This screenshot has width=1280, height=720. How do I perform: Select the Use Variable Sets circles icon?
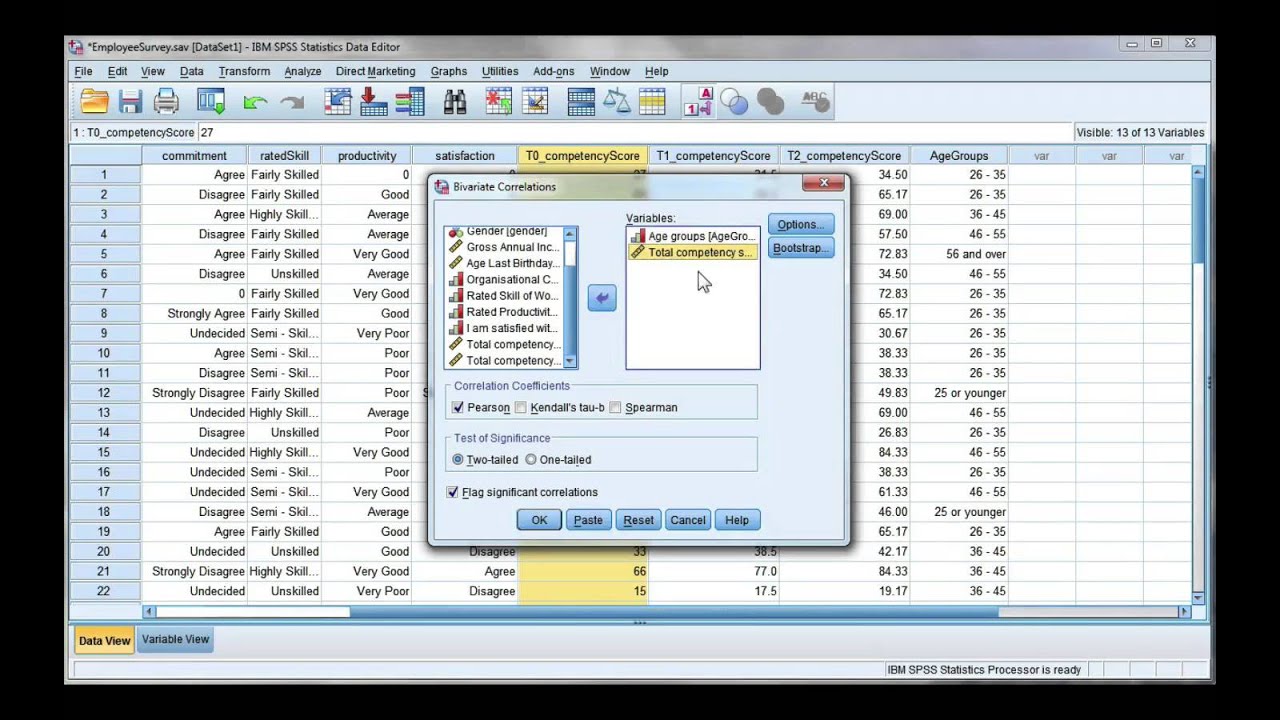(x=734, y=101)
